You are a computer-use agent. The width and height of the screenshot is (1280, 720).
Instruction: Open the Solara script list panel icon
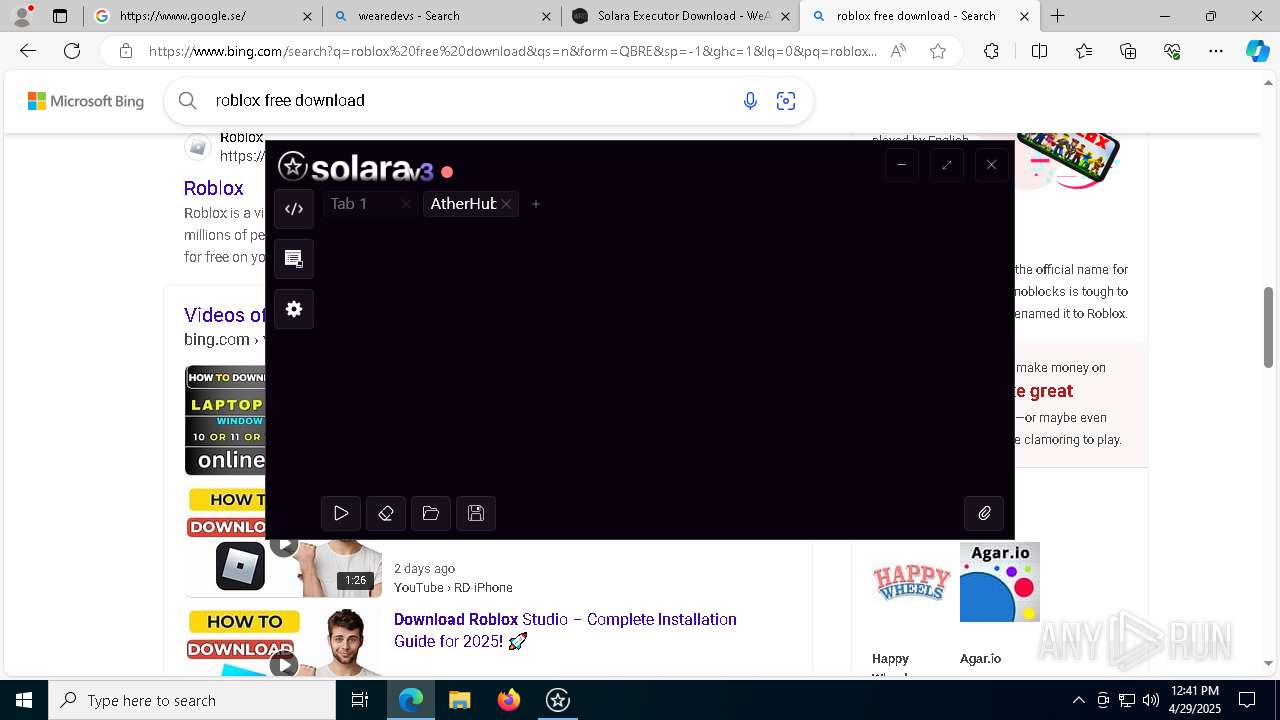point(294,259)
